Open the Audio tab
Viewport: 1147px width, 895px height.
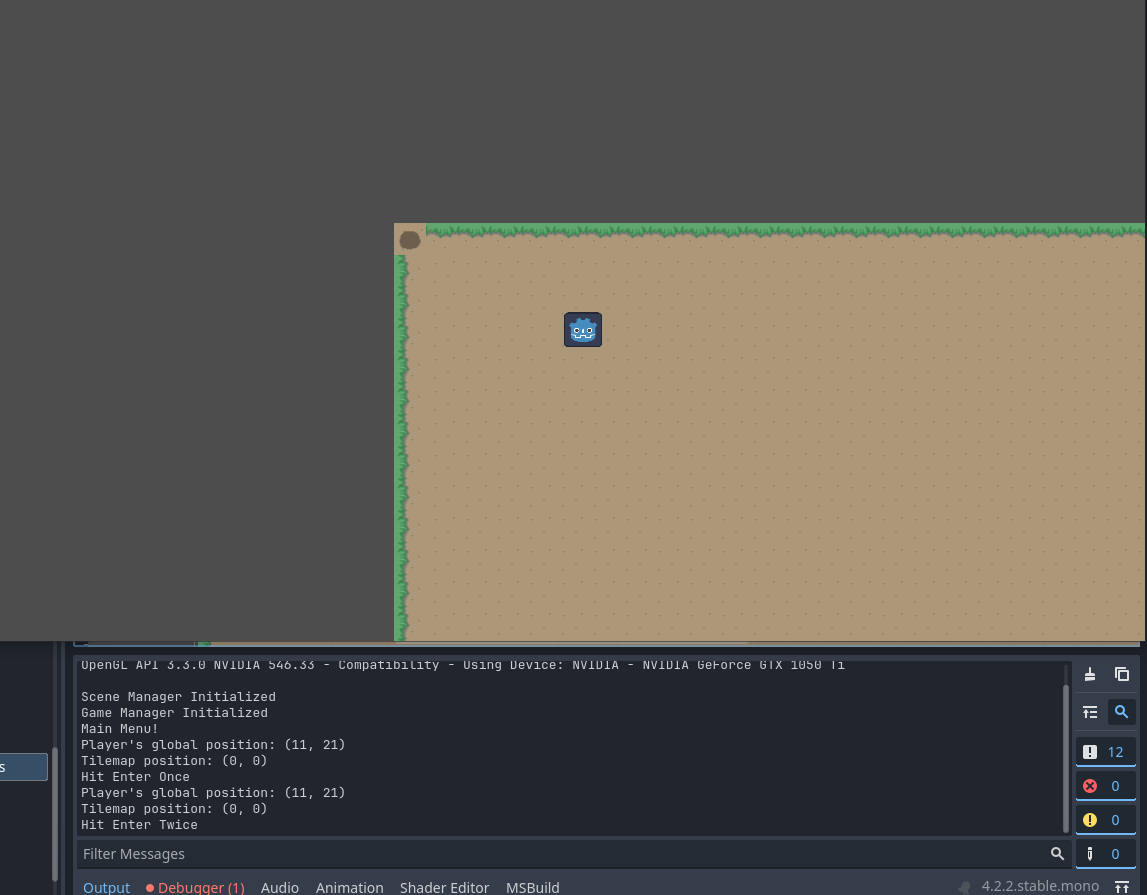[x=279, y=887]
